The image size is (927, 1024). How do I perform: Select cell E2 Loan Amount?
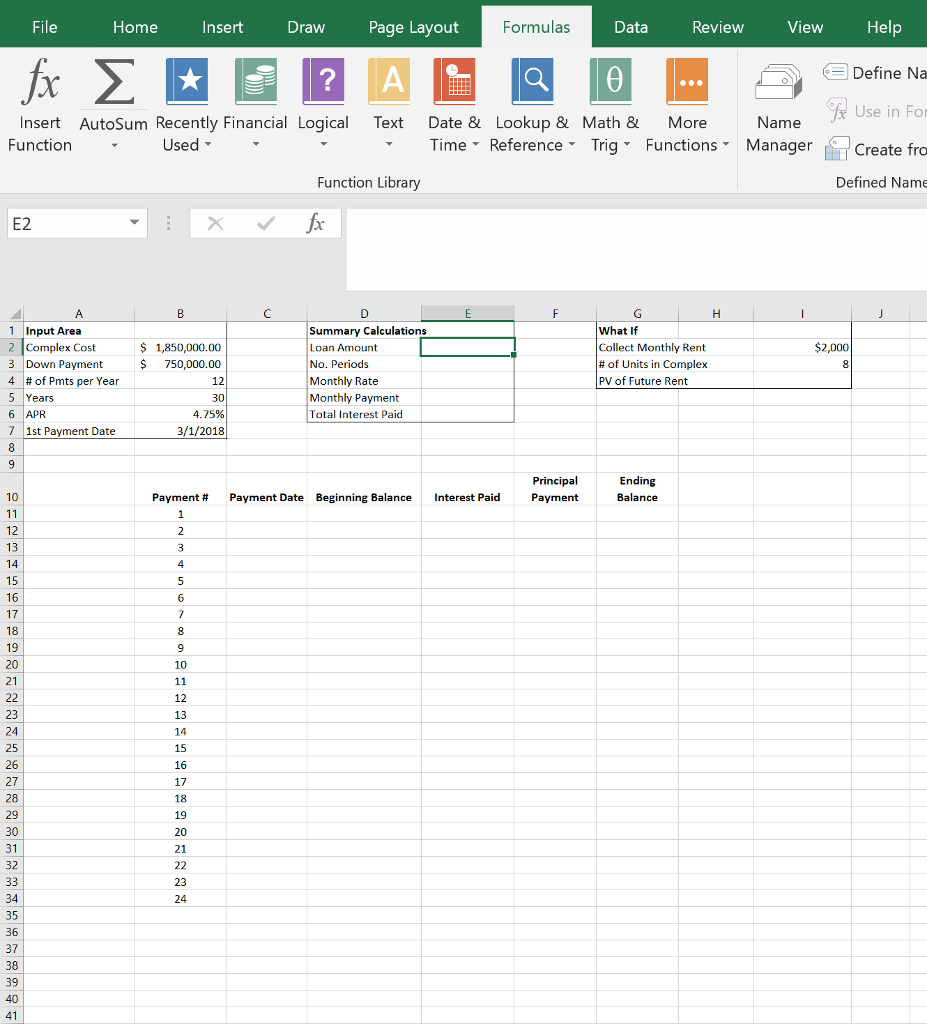point(467,347)
